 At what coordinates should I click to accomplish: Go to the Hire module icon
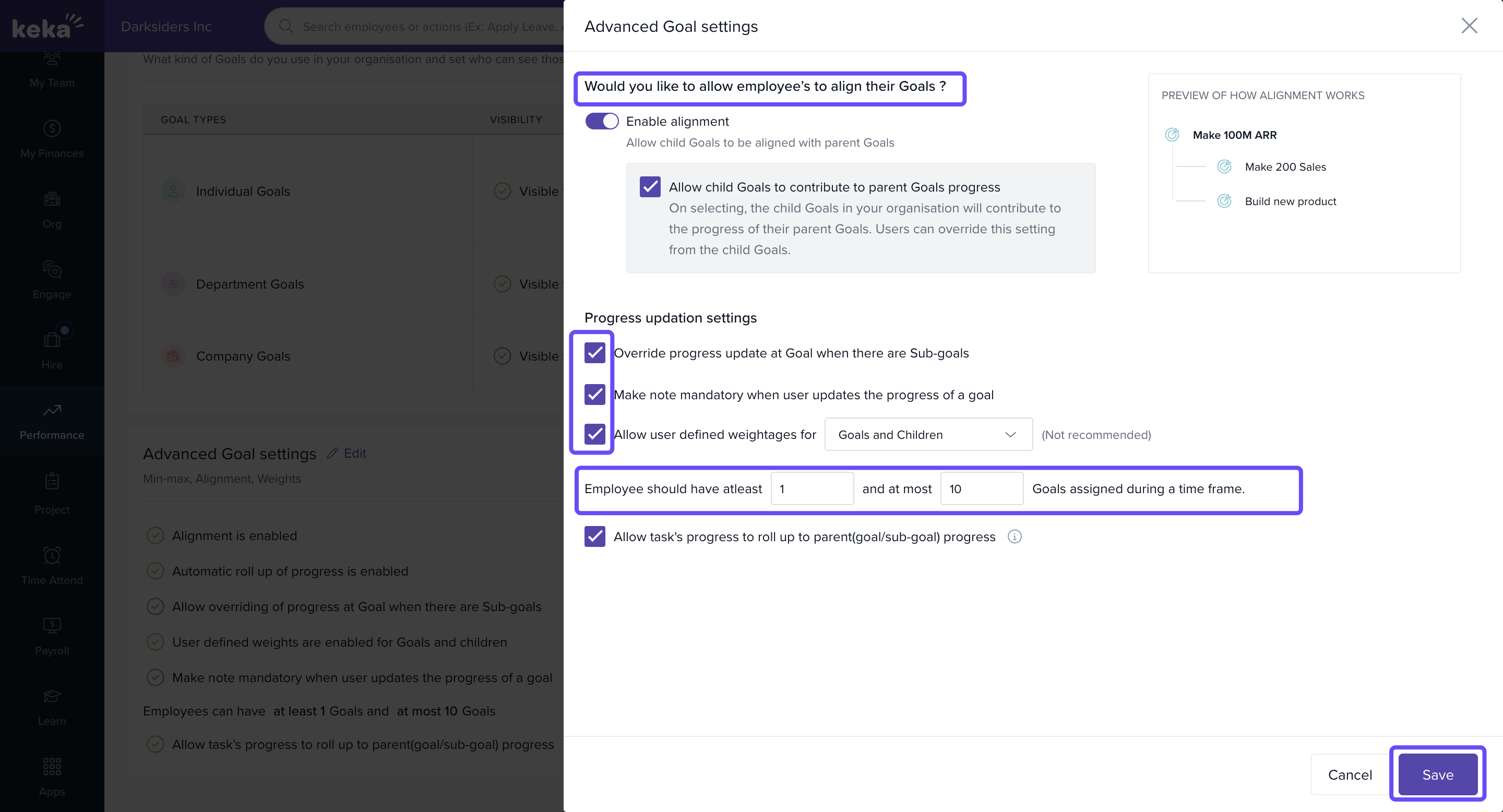(x=52, y=340)
